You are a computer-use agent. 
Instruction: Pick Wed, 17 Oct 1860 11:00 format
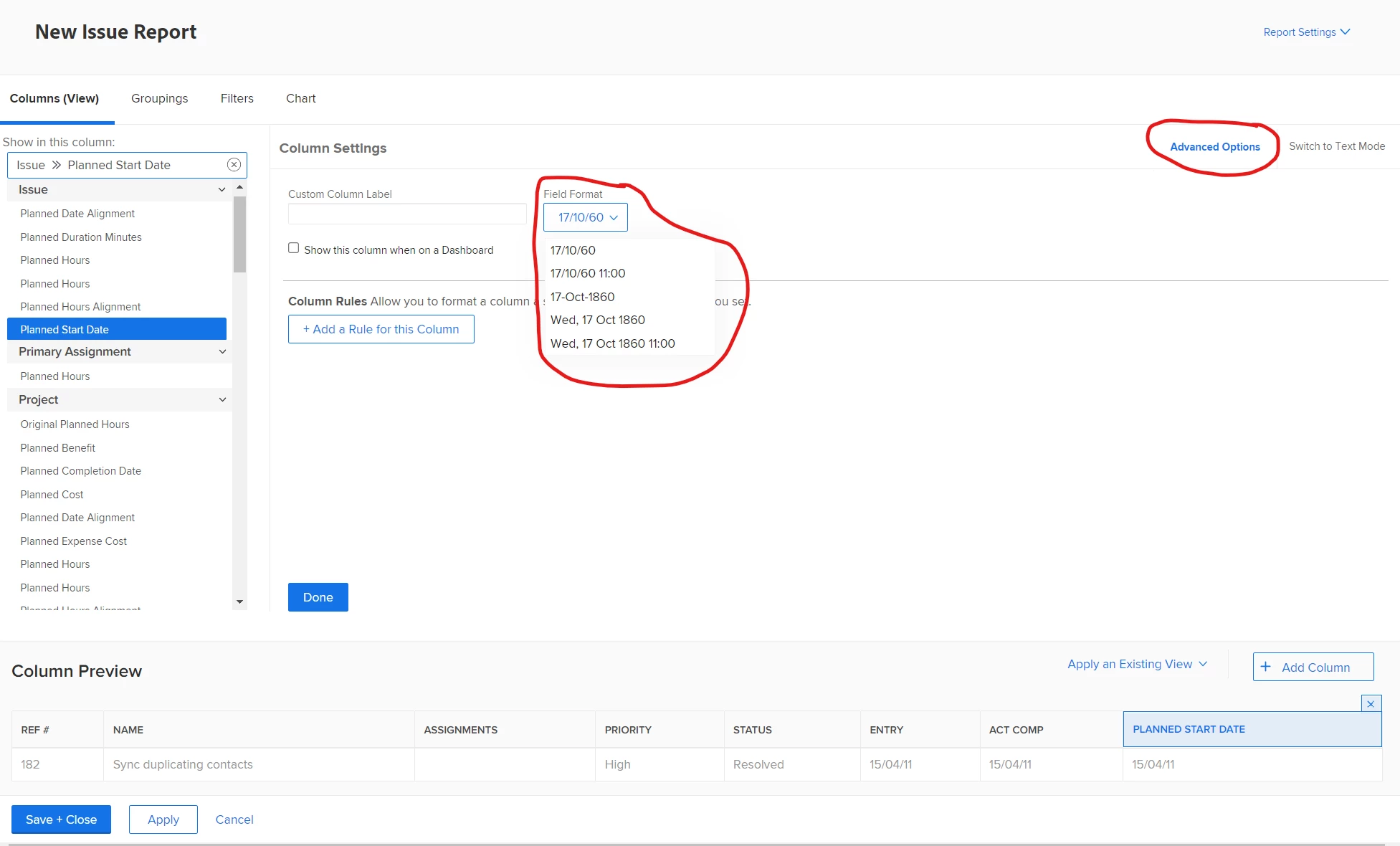tap(612, 343)
